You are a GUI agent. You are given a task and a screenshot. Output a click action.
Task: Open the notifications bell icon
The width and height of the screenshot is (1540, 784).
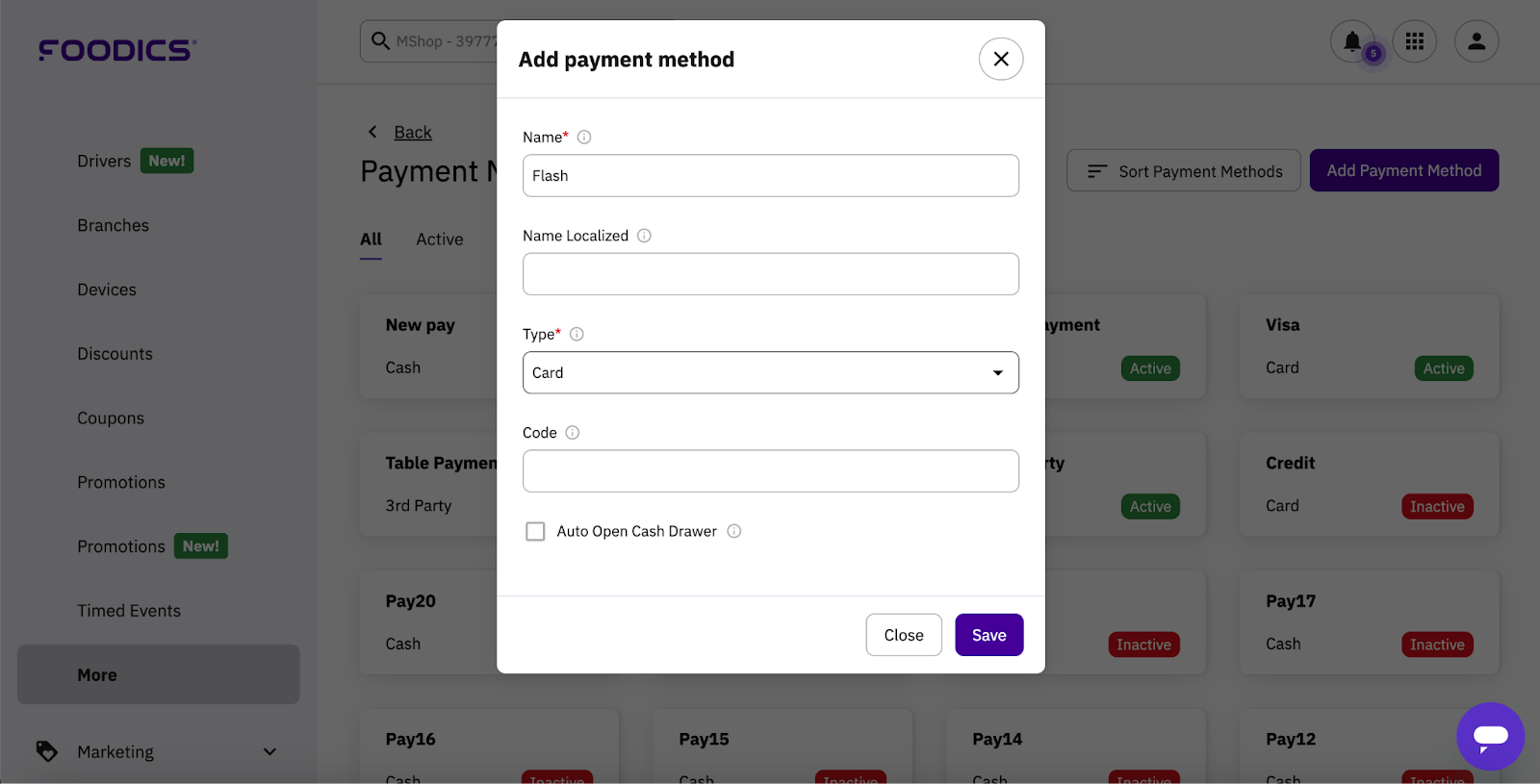coord(1352,41)
